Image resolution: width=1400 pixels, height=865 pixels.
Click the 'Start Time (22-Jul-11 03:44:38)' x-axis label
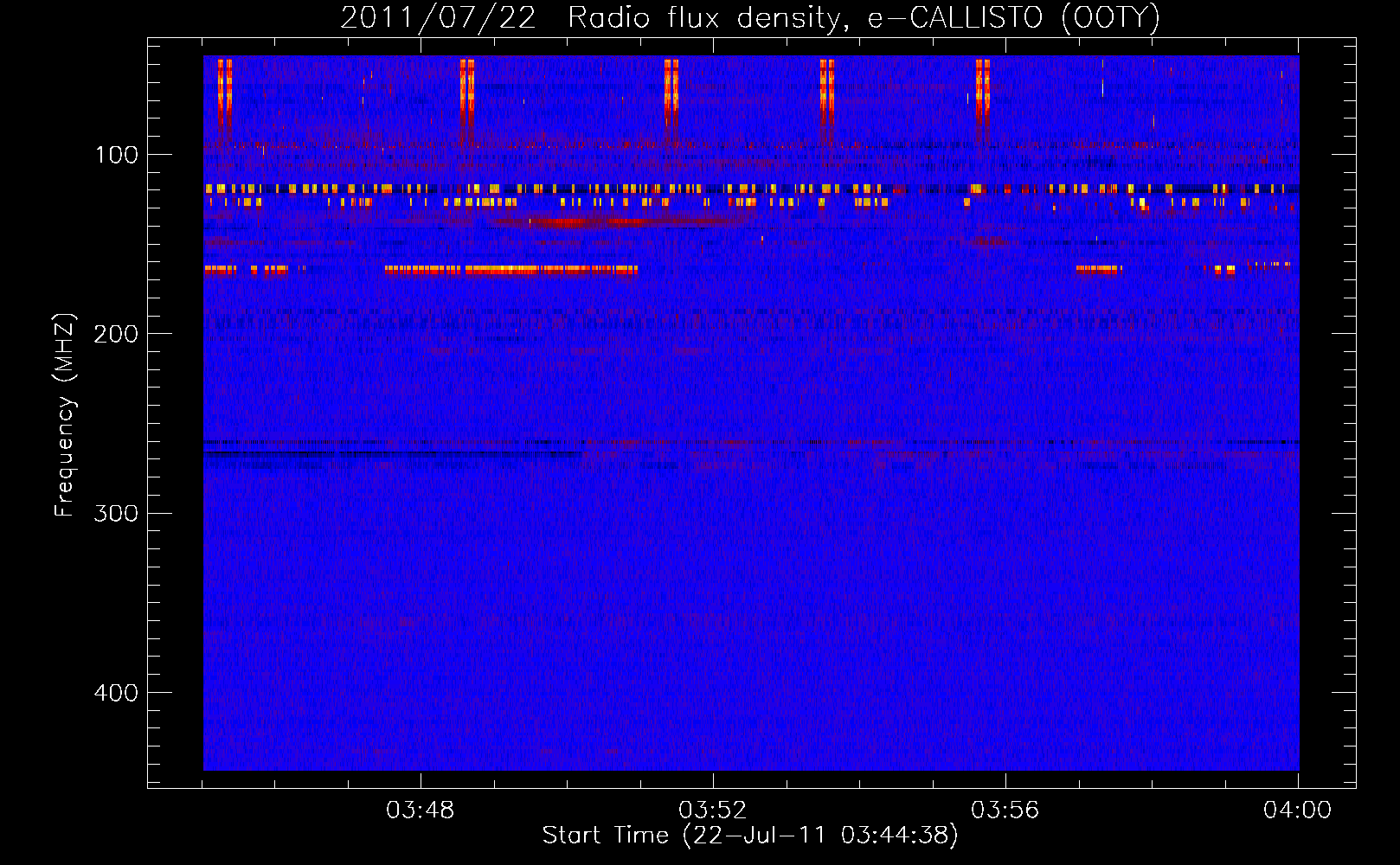[x=750, y=836]
